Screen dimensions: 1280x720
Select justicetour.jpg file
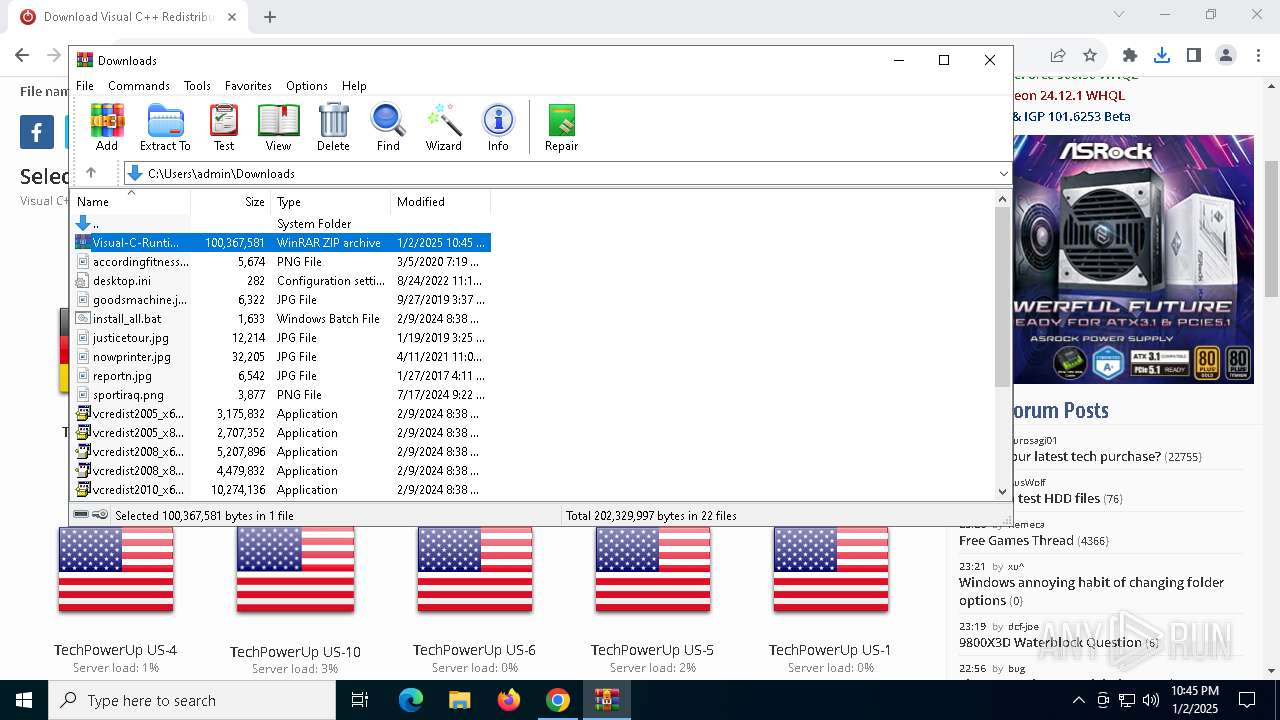[x=131, y=338]
